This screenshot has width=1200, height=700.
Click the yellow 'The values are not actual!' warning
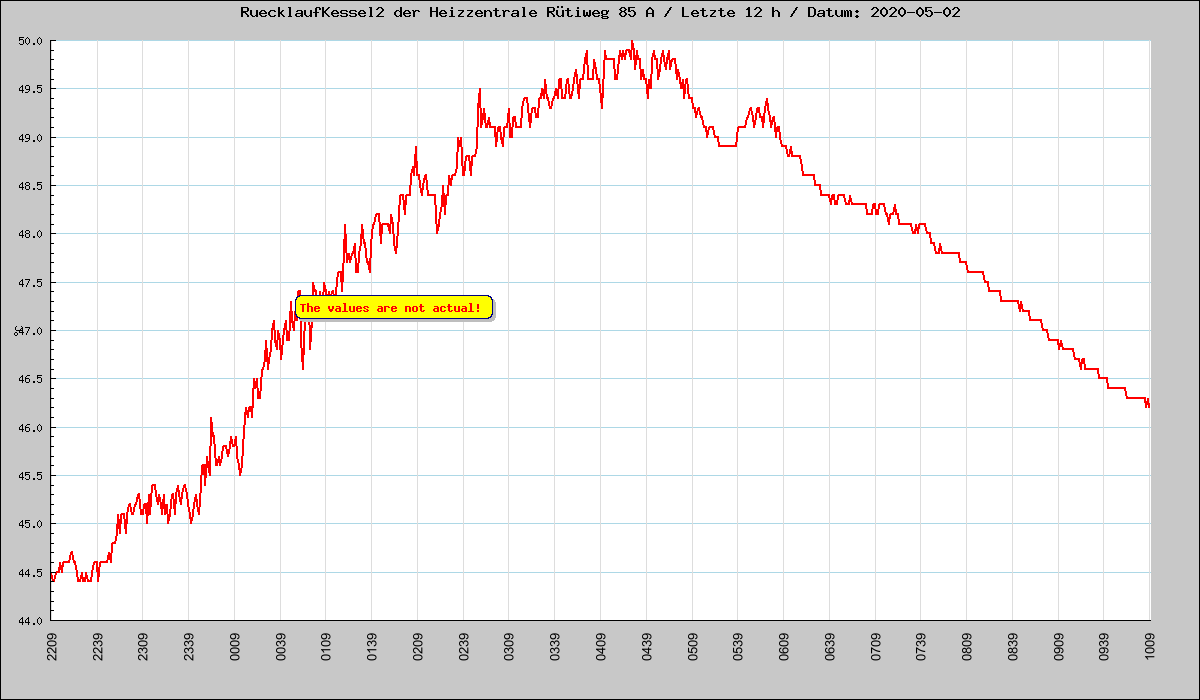click(x=393, y=308)
